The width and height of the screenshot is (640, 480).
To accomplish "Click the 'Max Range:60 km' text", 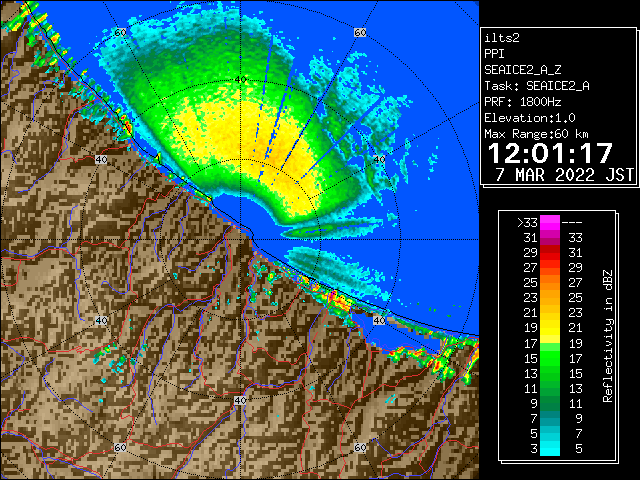I will coord(537,134).
